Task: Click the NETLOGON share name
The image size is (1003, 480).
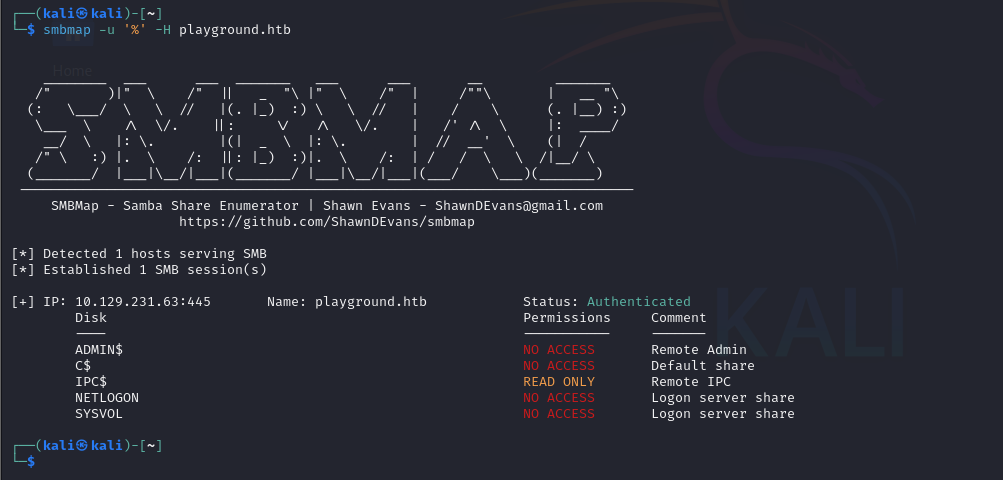Action: [x=107, y=397]
